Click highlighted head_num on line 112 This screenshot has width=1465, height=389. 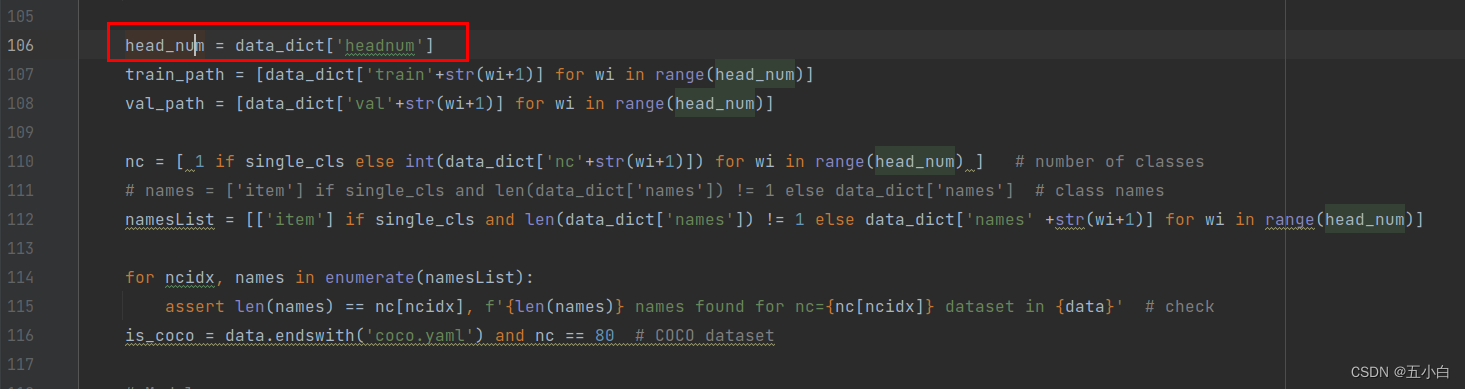coord(1365,219)
